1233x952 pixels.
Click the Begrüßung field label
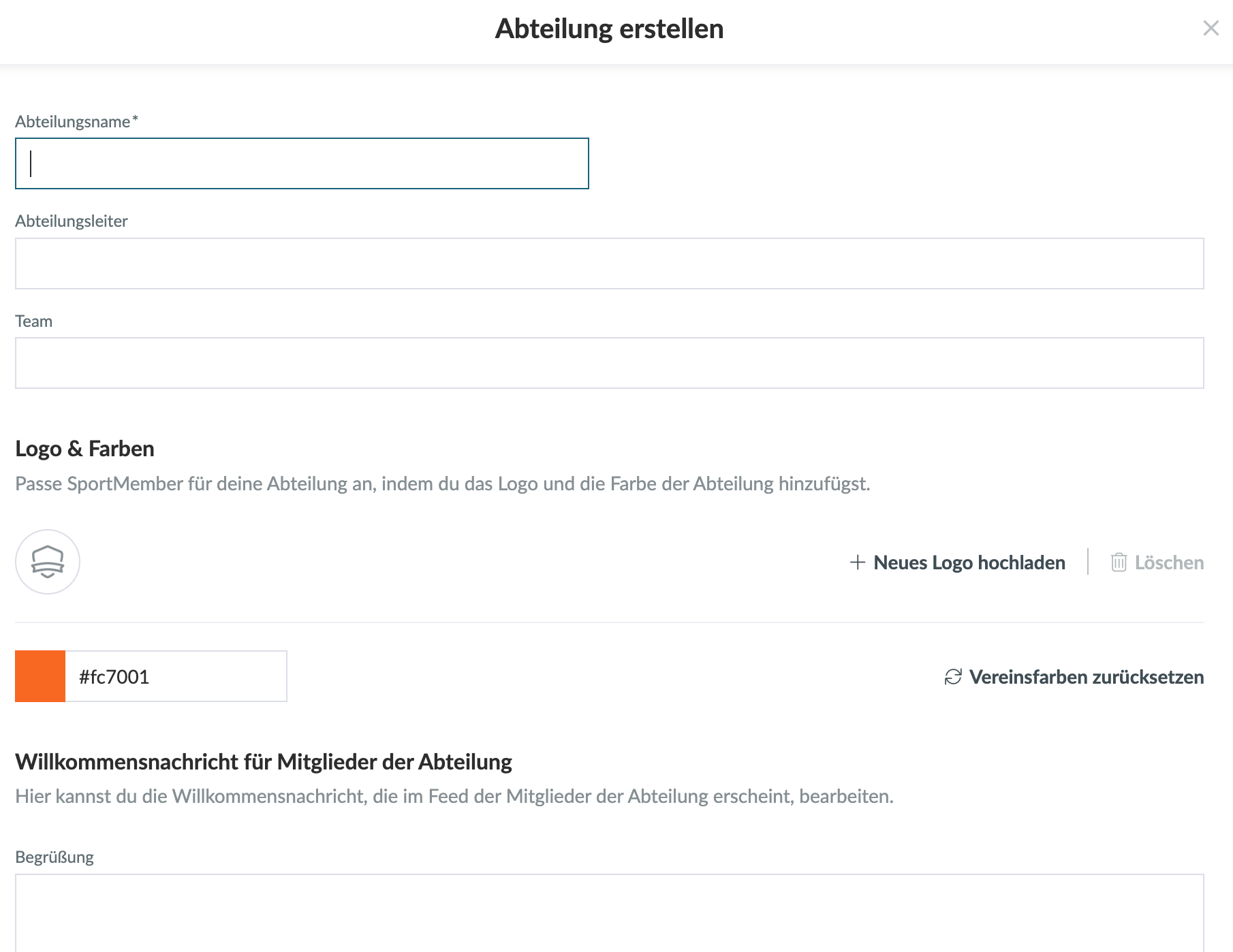point(54,857)
